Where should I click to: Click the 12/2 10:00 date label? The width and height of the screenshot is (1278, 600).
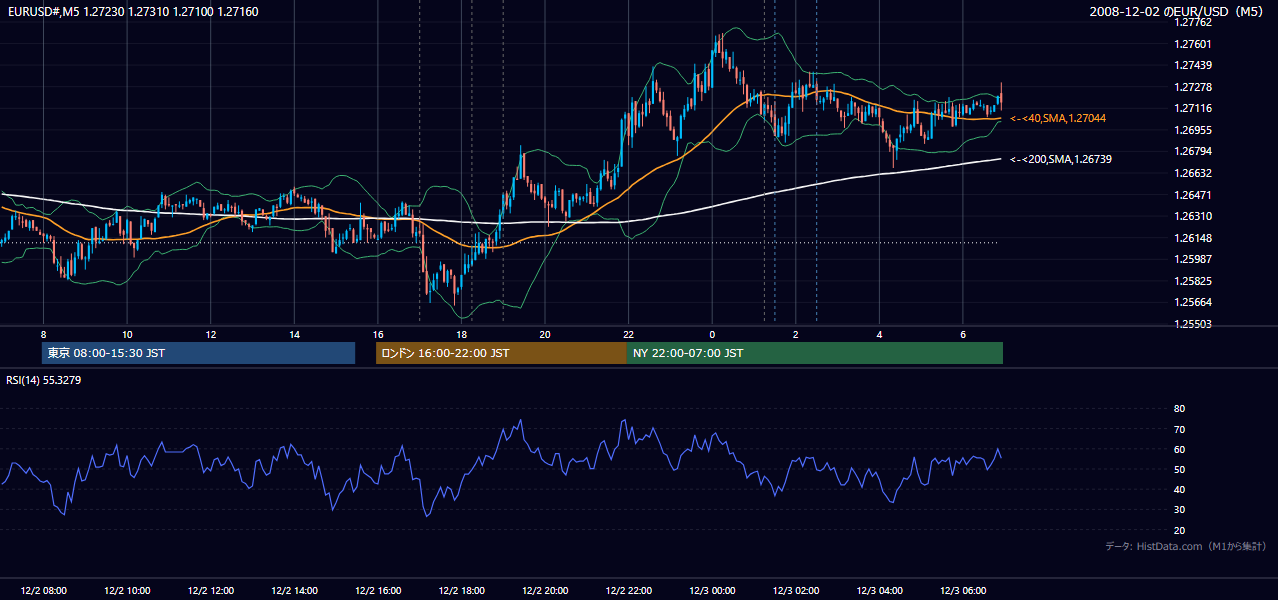tap(127, 591)
